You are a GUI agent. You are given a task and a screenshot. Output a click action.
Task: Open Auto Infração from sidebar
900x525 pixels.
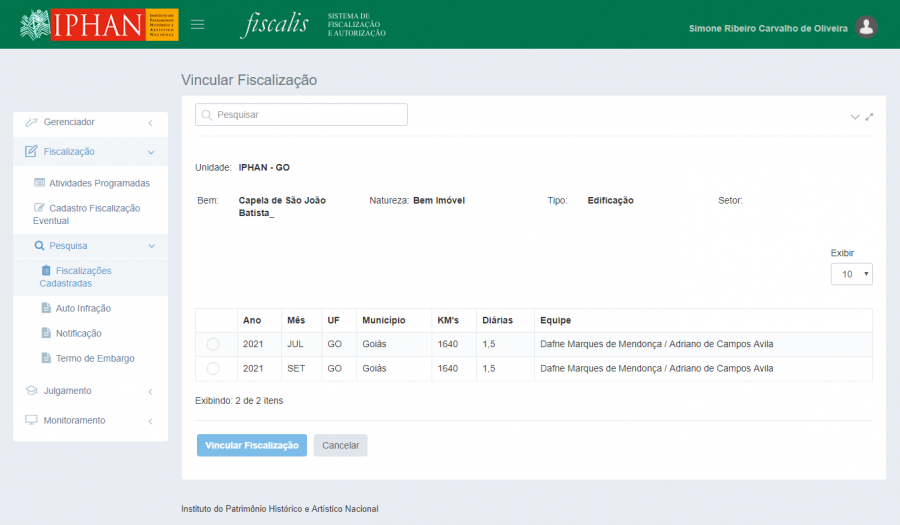point(83,308)
